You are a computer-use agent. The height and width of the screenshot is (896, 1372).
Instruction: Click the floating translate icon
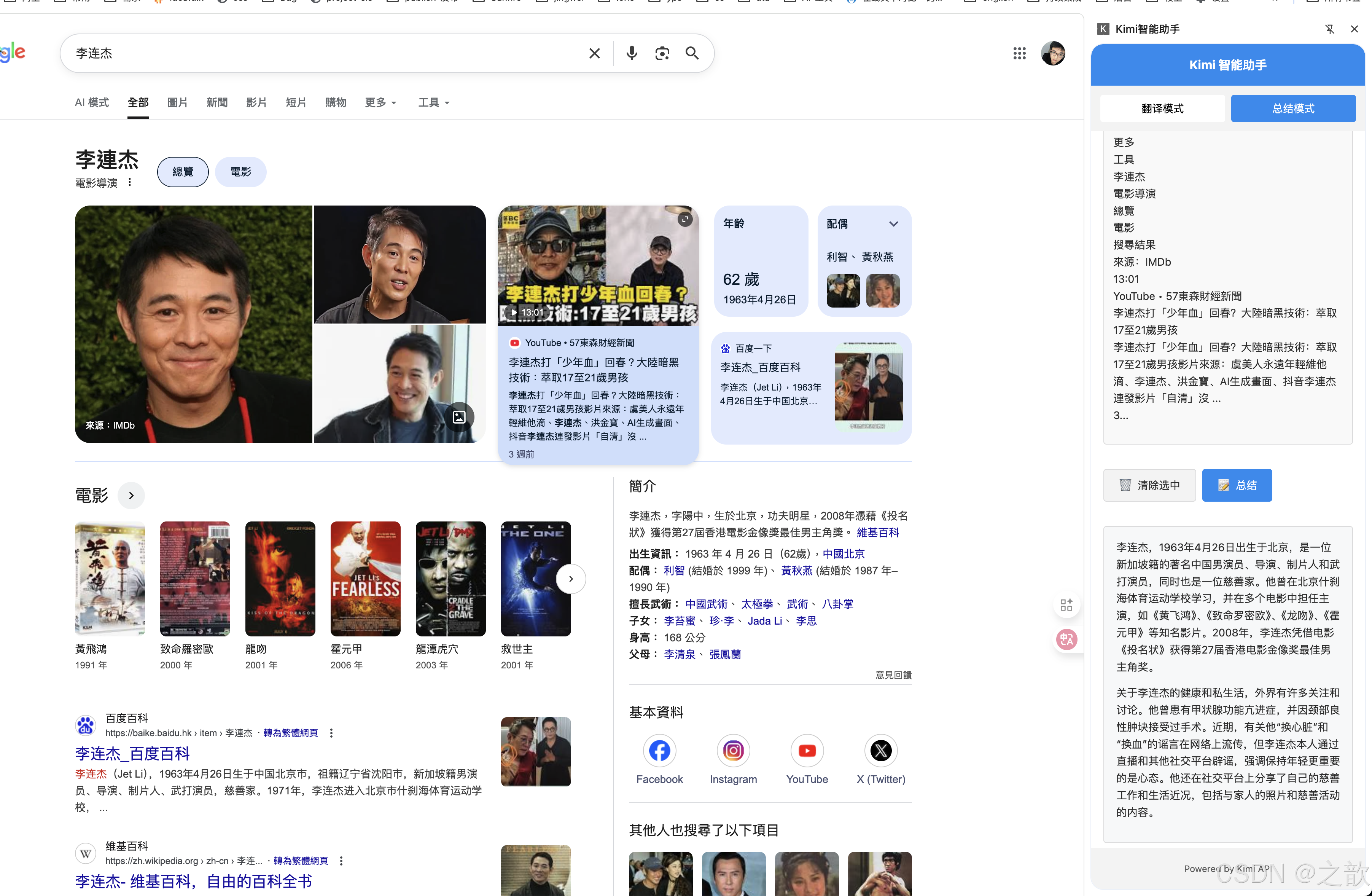1066,639
